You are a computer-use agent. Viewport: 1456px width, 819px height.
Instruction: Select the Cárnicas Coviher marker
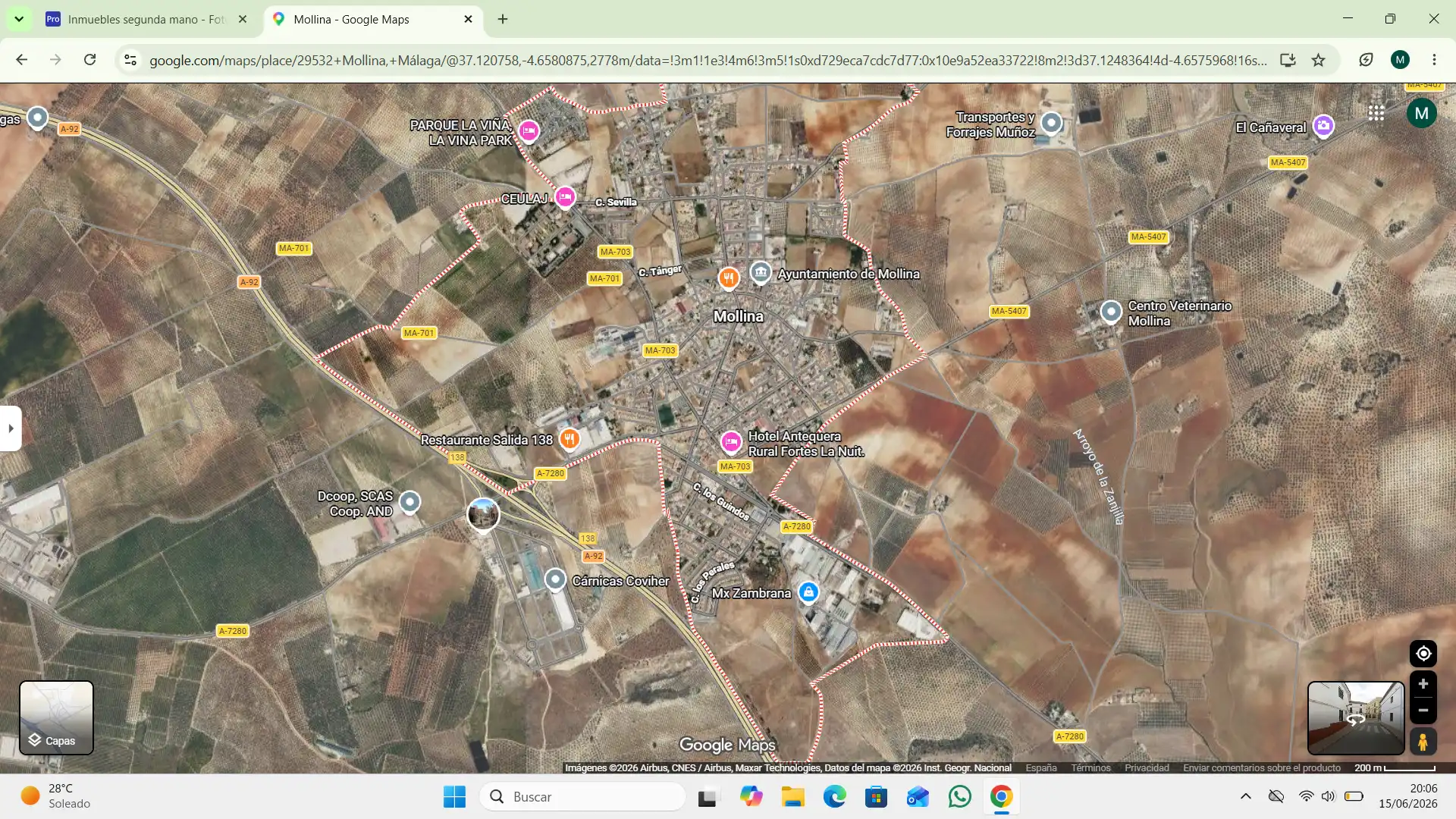coord(555,580)
